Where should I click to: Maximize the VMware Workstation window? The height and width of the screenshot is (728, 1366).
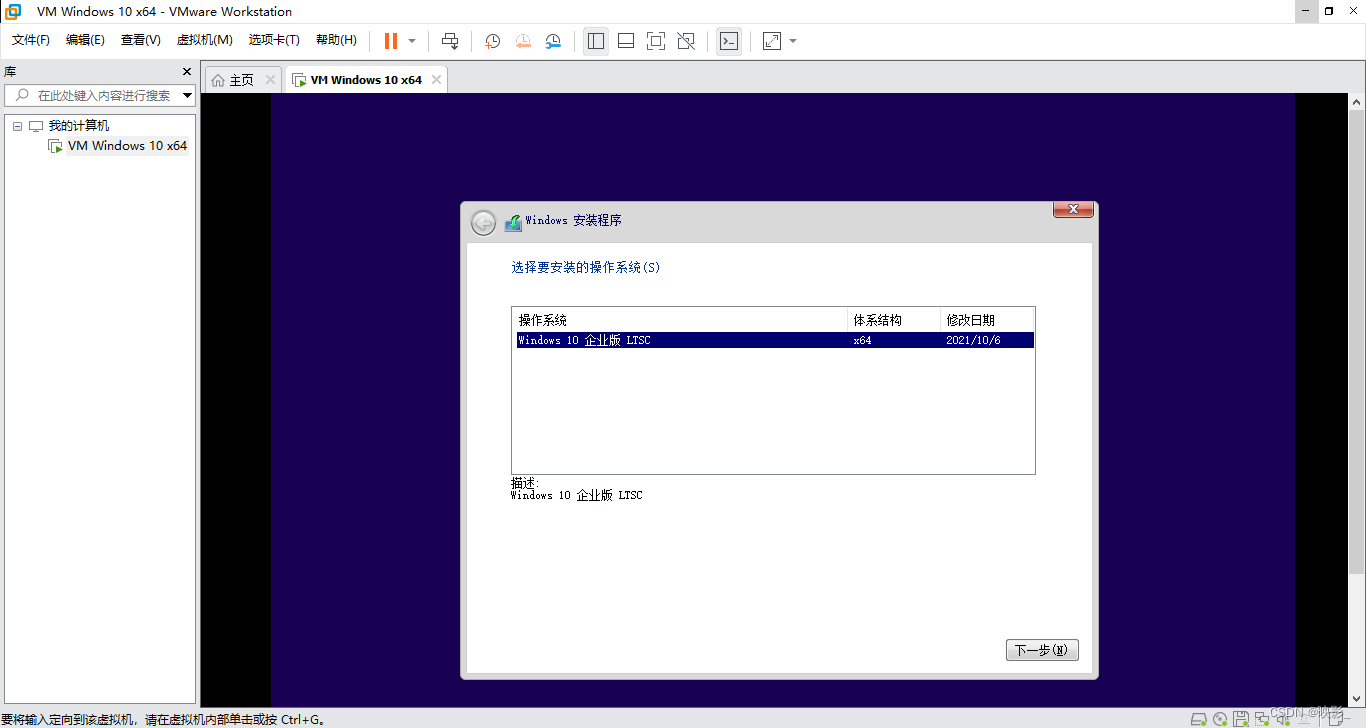1329,11
